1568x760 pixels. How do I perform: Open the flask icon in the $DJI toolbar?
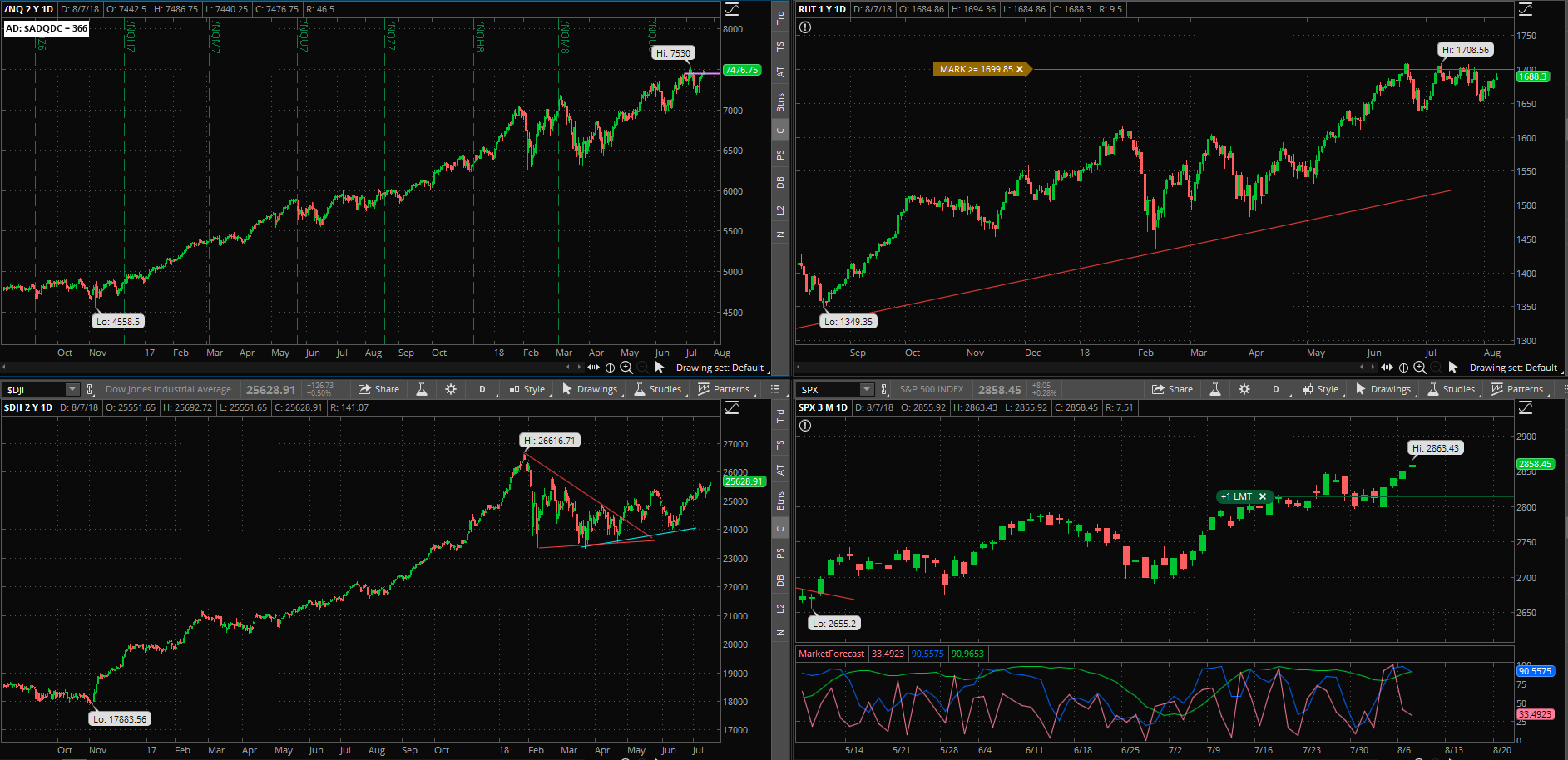422,389
